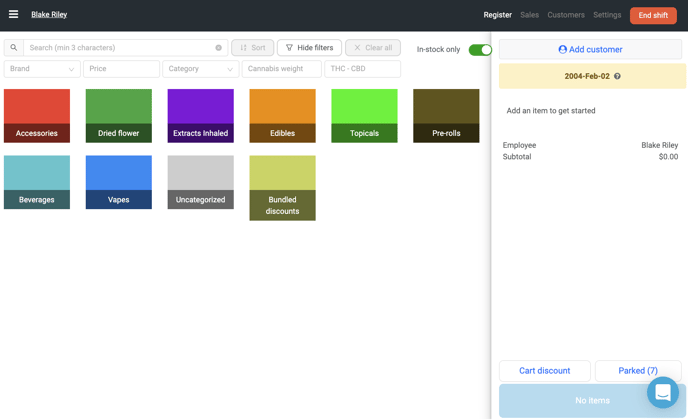Viewport: 688px width, 420px height.
Task: Click the Sort button
Action: (253, 47)
